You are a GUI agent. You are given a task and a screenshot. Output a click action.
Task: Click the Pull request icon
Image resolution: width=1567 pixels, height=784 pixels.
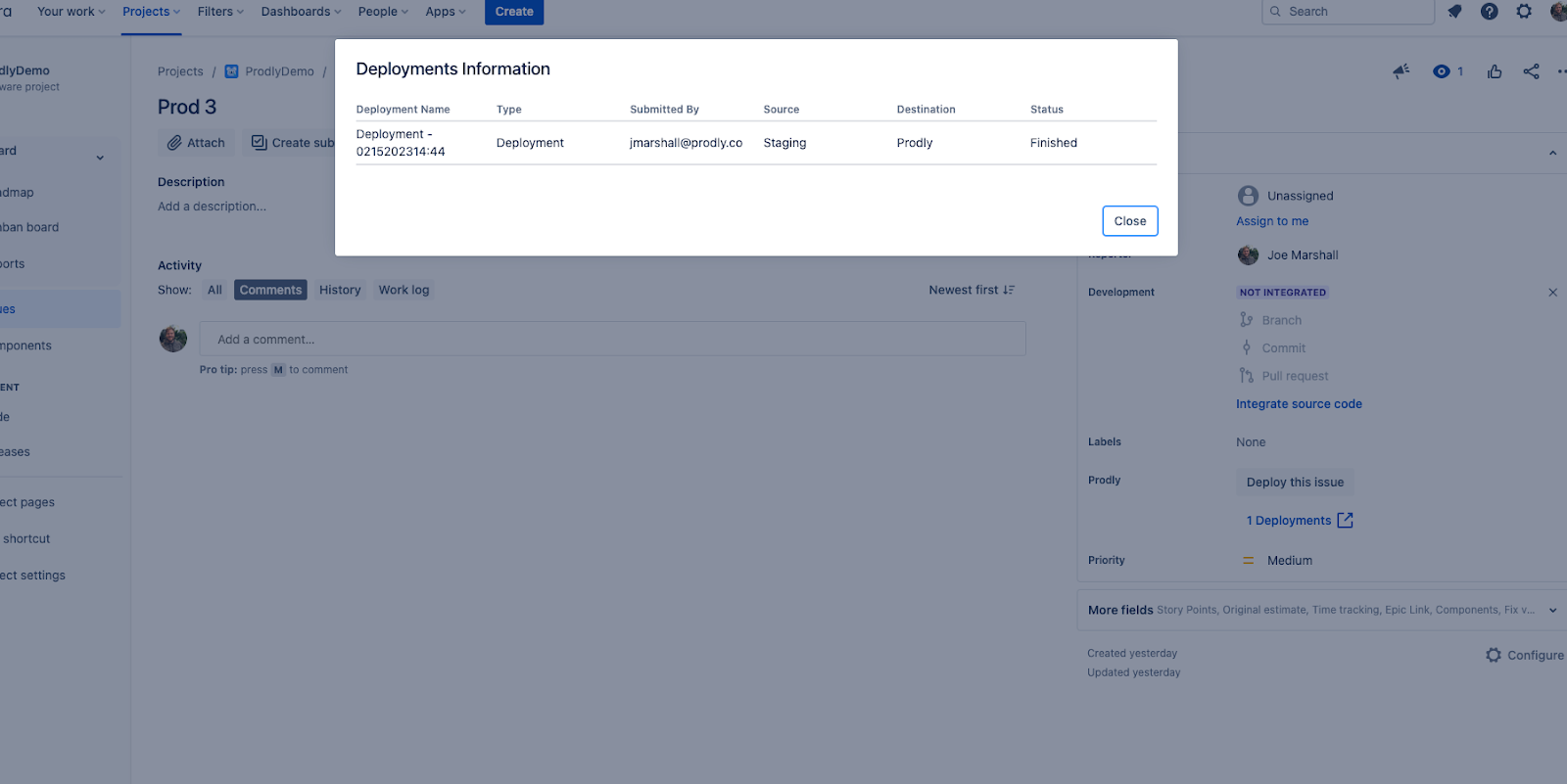pyautogui.click(x=1246, y=376)
